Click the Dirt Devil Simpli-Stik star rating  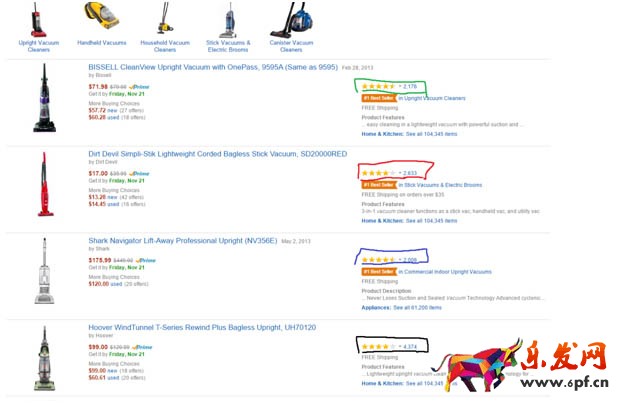pos(377,173)
